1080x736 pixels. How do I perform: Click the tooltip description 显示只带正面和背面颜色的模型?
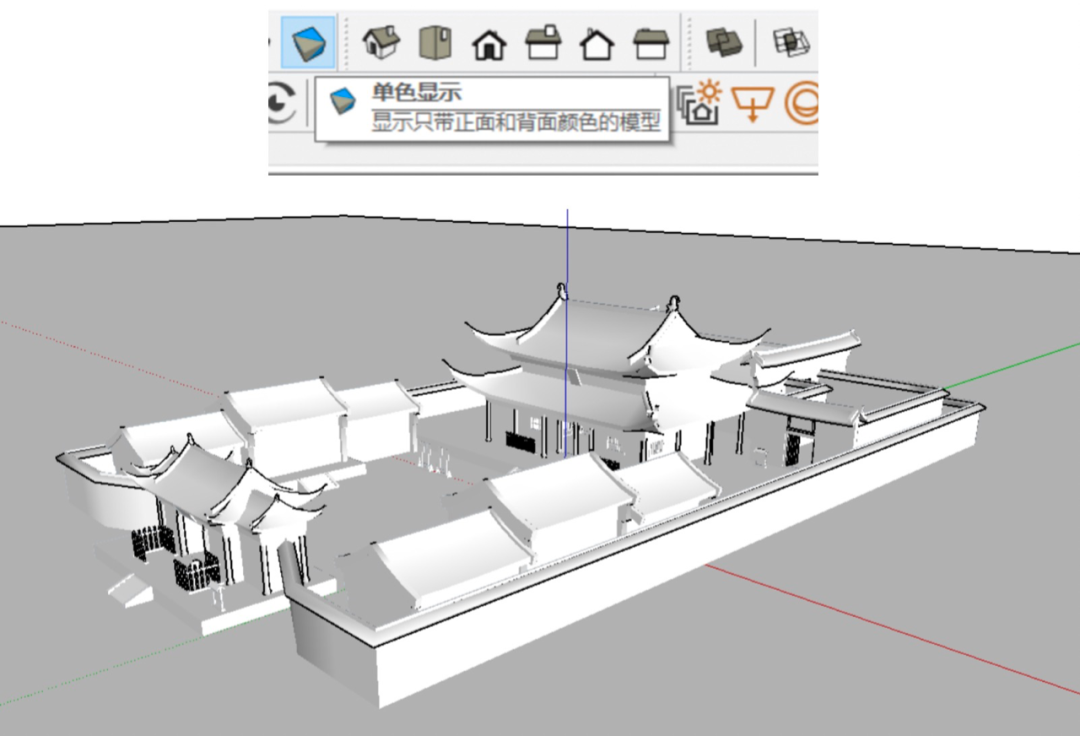[x=516, y=121]
